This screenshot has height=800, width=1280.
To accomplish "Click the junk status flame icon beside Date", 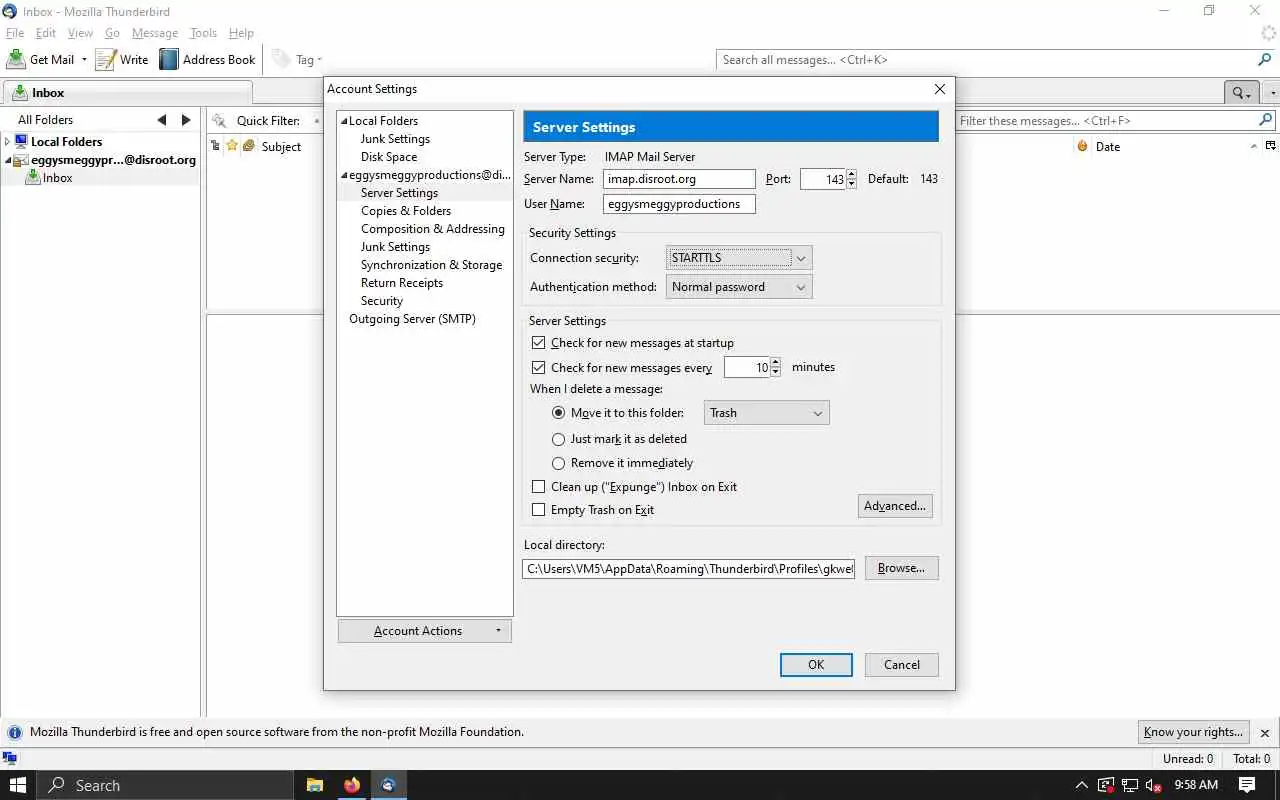I will (x=1082, y=146).
